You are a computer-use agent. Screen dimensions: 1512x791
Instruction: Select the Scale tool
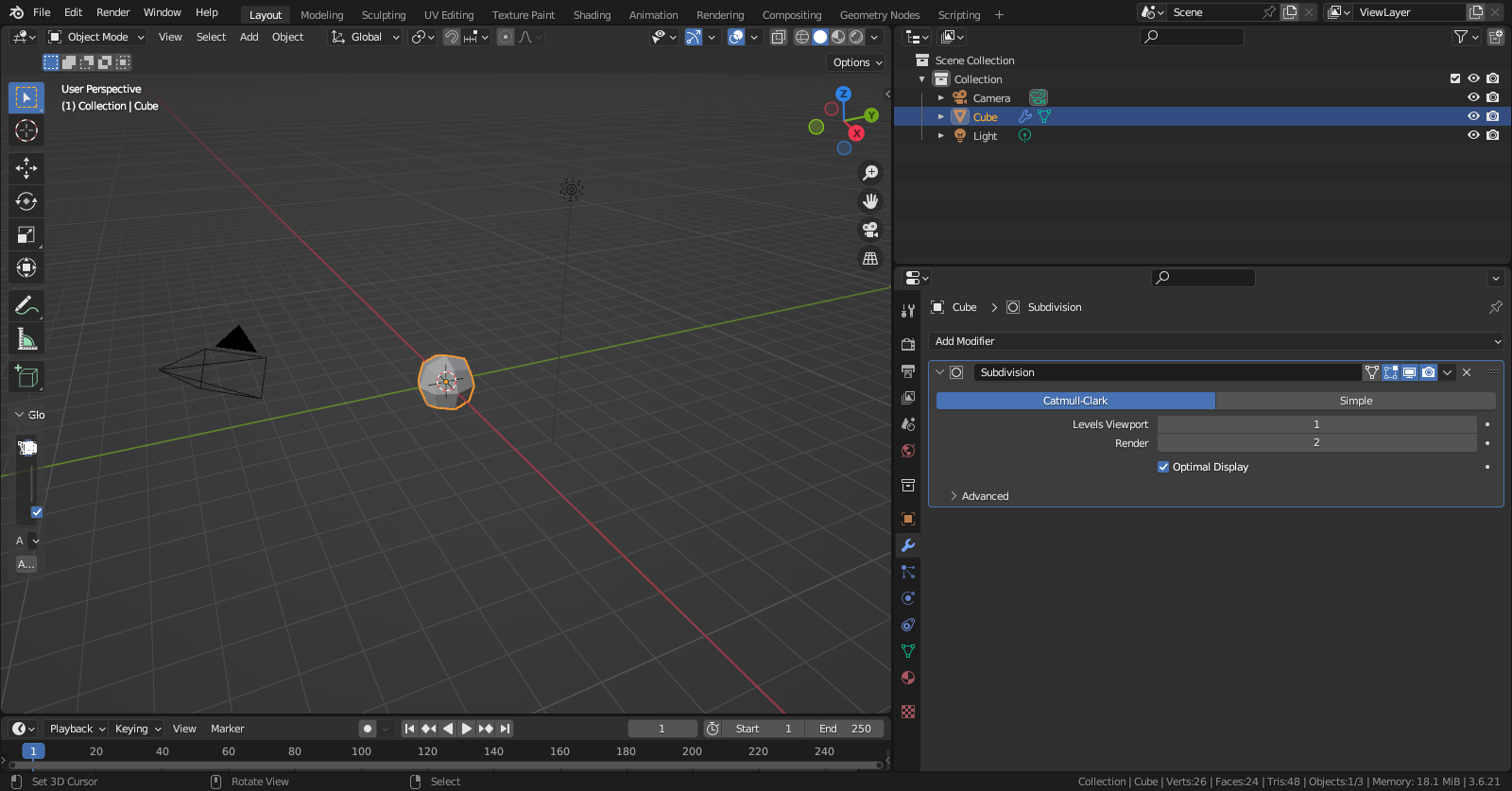[26, 234]
